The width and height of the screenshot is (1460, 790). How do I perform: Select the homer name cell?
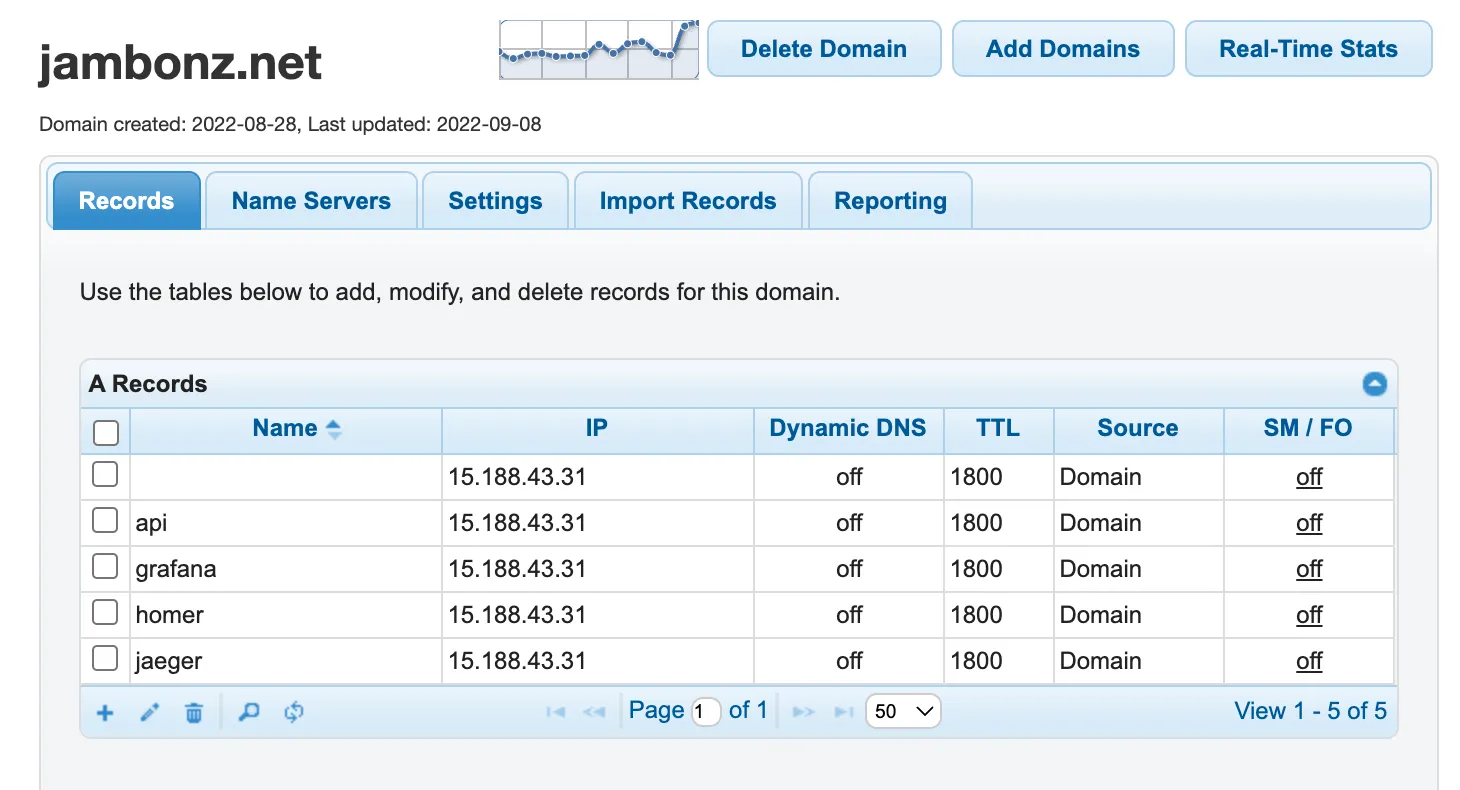coord(286,615)
